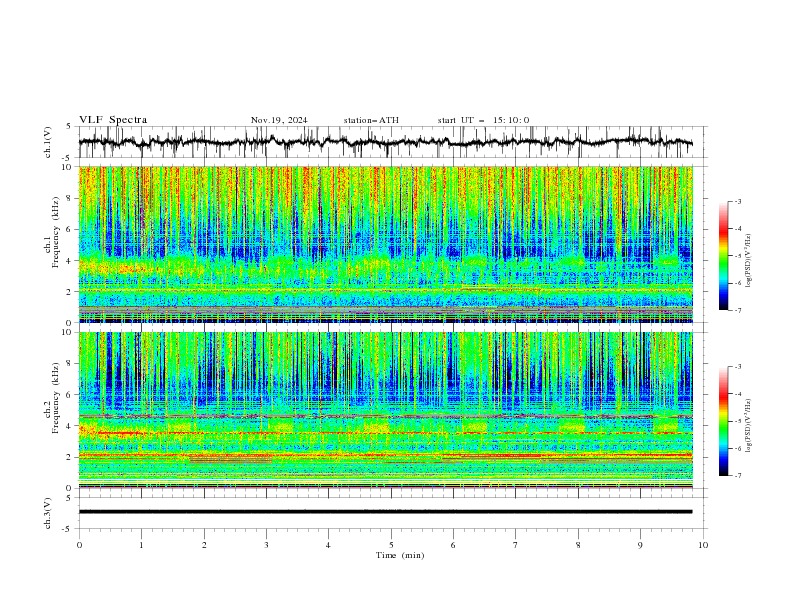Viewport: 792px width, 612px height.
Task: Click the 'station=ATH' label
Action: pyautogui.click(x=371, y=120)
